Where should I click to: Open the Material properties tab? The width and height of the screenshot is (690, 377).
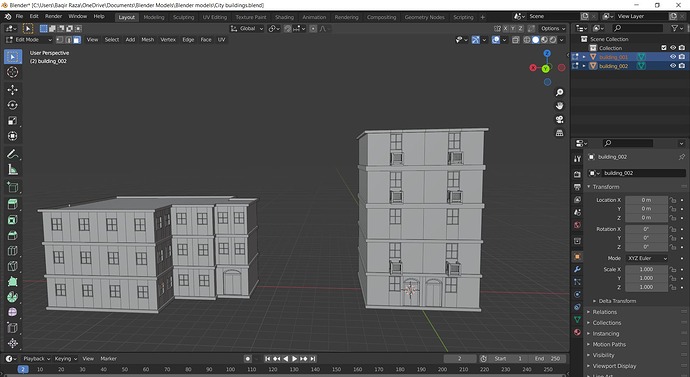pyautogui.click(x=577, y=332)
